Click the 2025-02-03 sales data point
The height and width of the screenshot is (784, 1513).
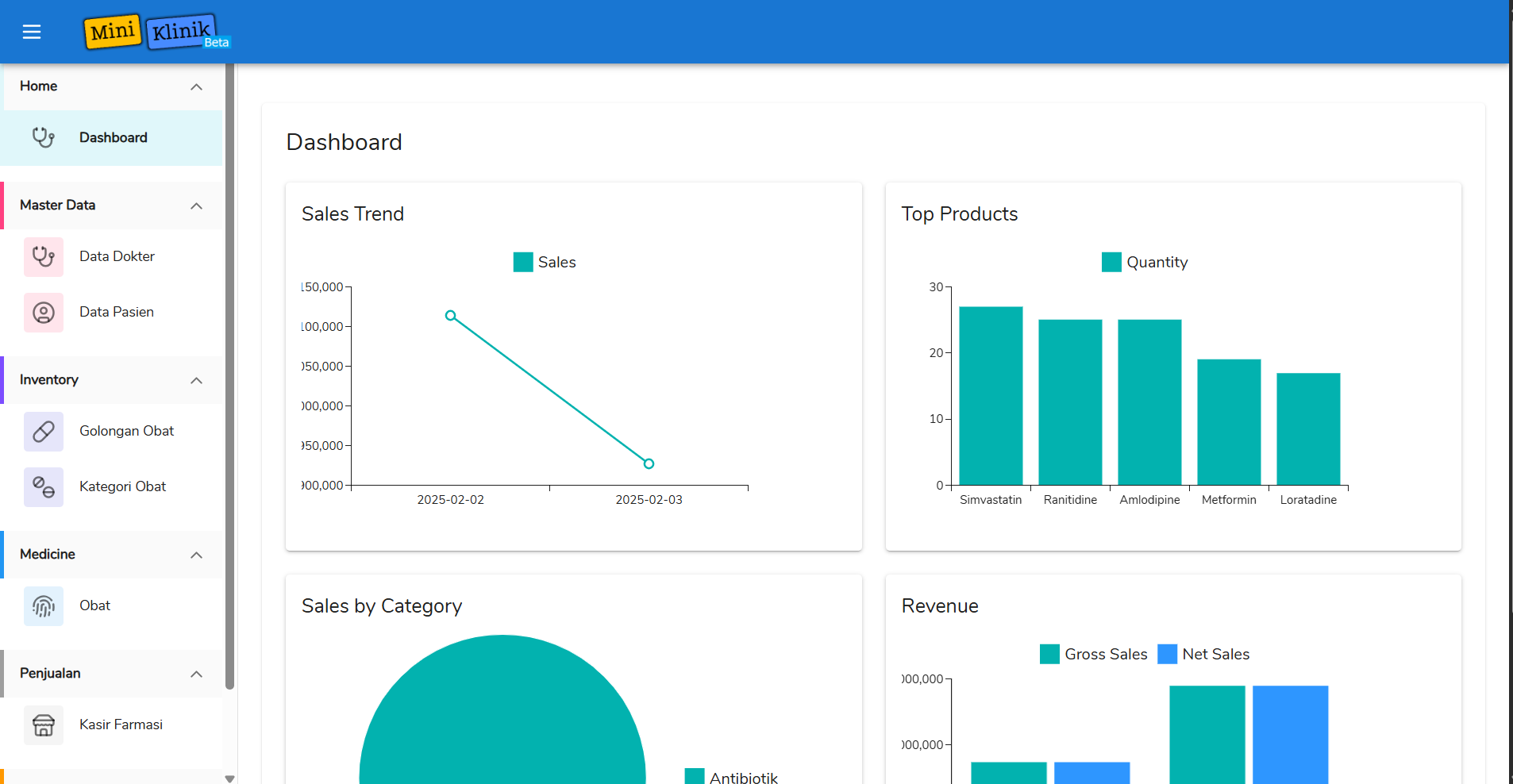(x=649, y=463)
